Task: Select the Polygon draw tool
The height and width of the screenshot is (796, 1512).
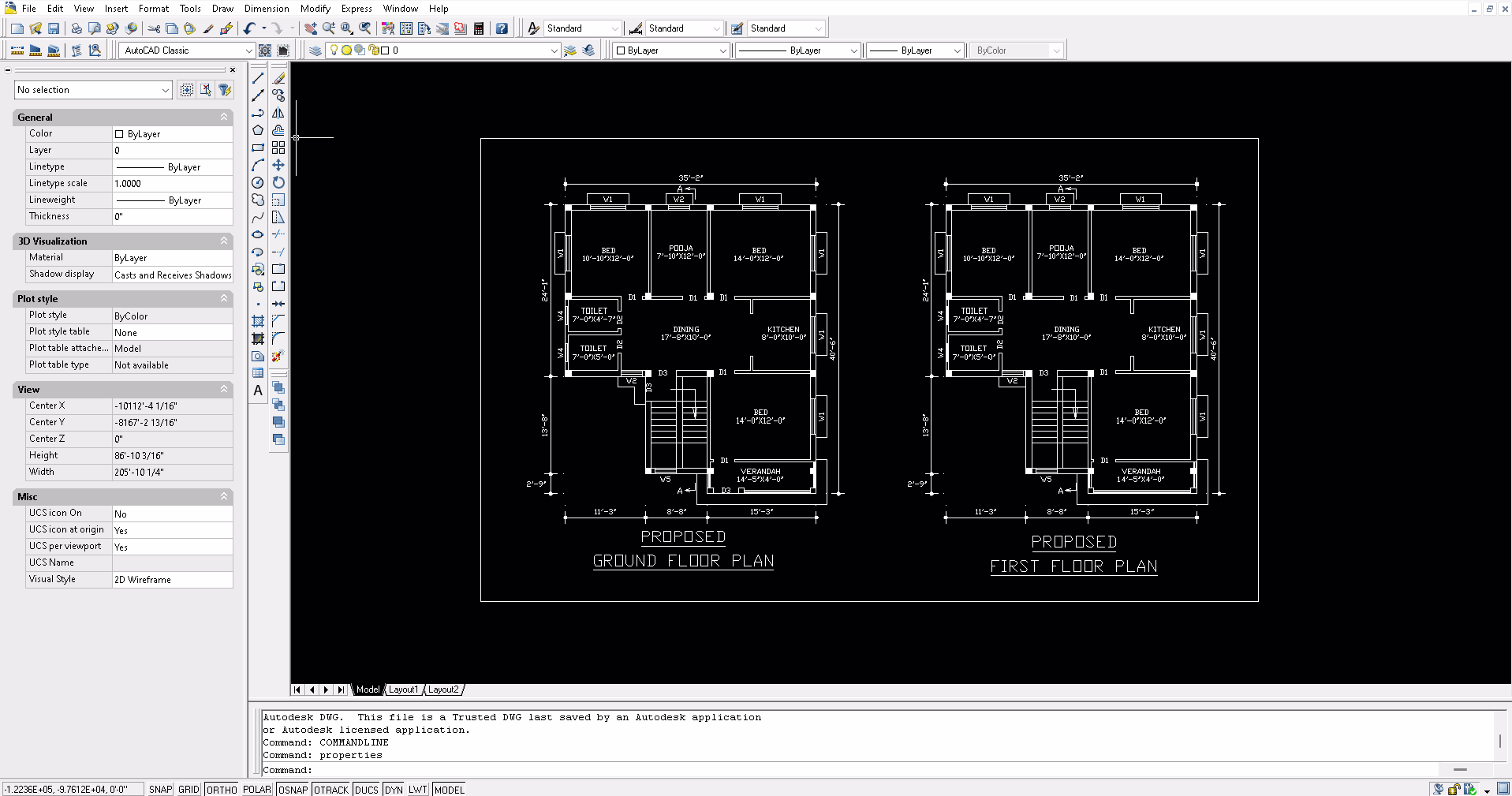Action: click(258, 130)
